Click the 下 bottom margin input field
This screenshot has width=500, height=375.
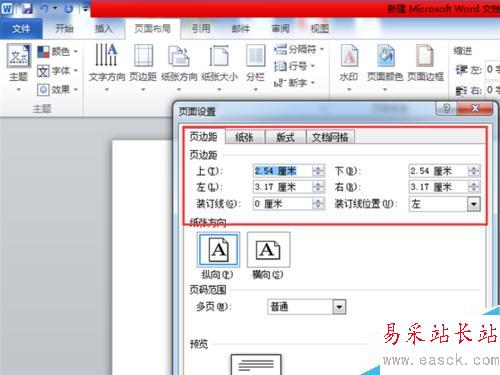point(438,171)
